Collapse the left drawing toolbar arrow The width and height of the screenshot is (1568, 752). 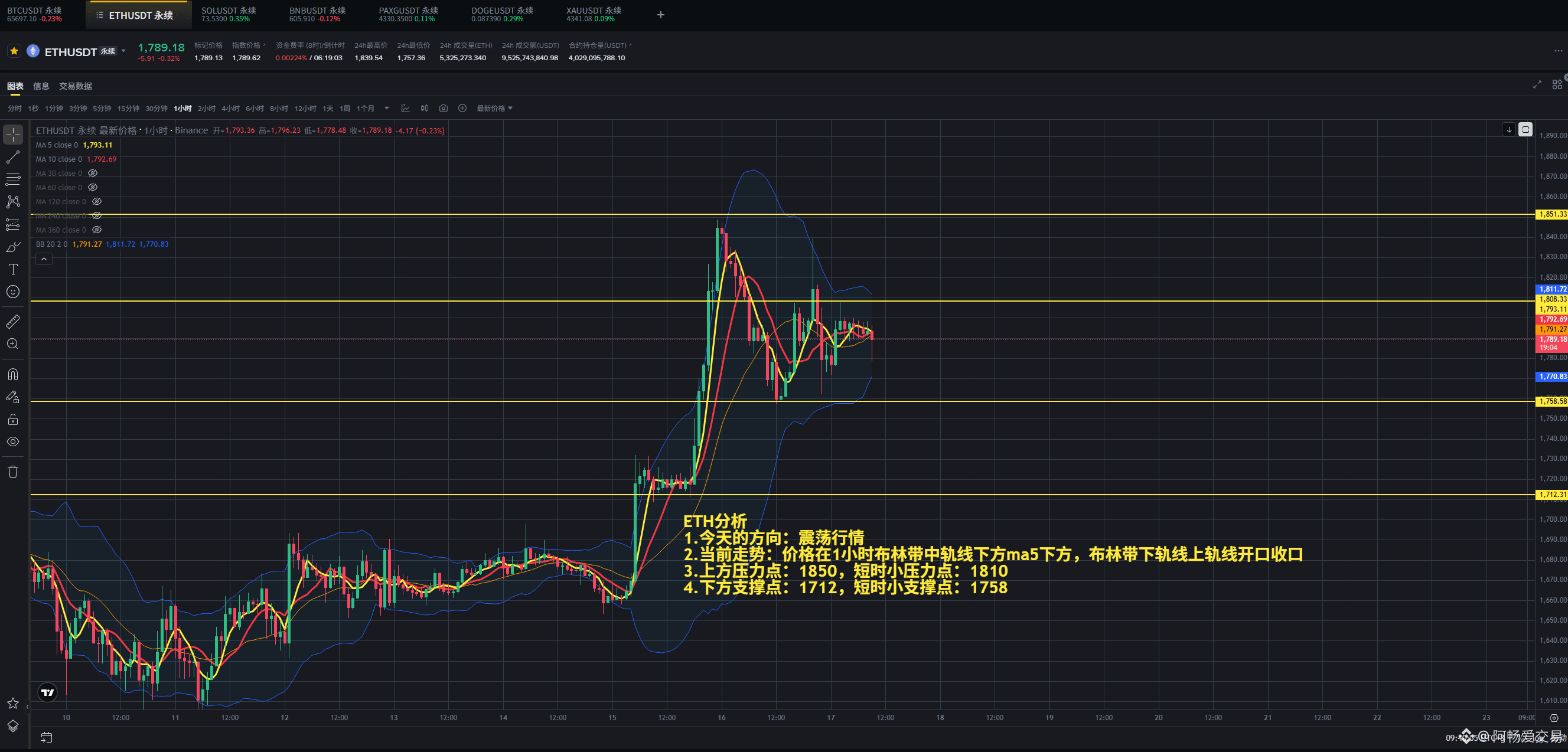coord(27,707)
